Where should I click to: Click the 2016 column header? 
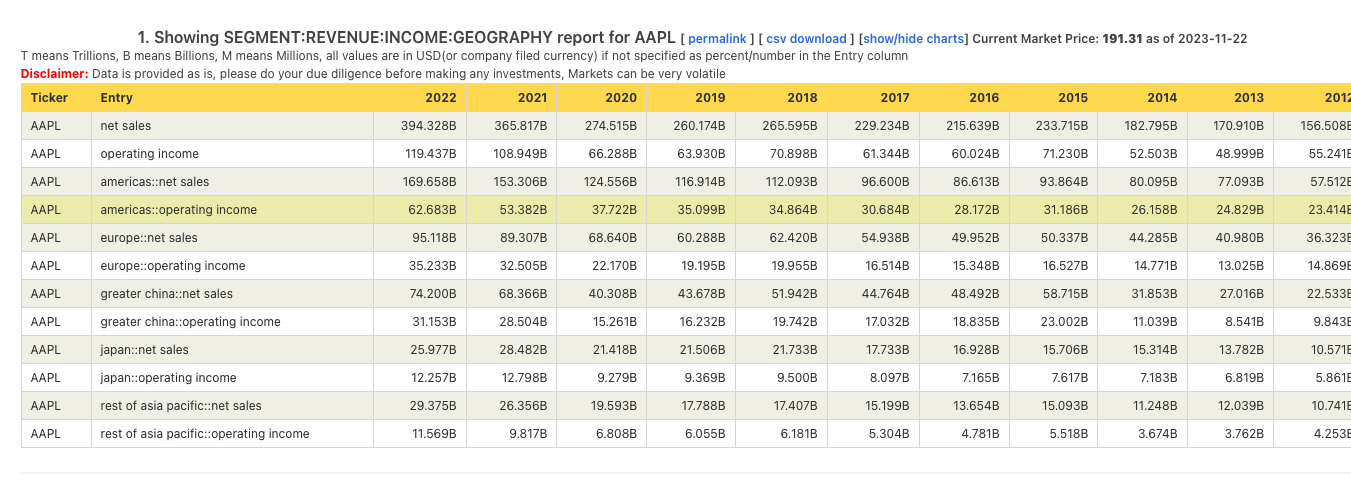pyautogui.click(x=965, y=98)
